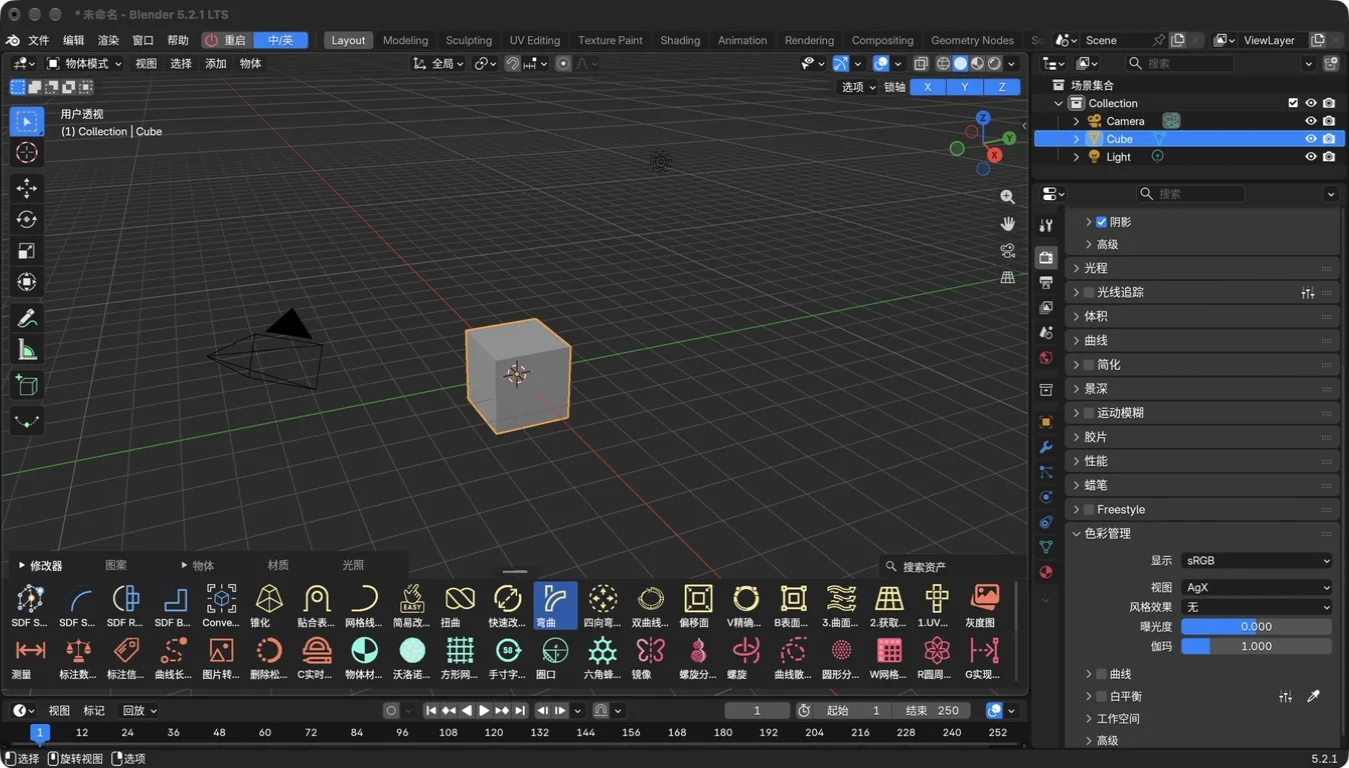
Task: Click the 重启 button
Action: (x=227, y=40)
